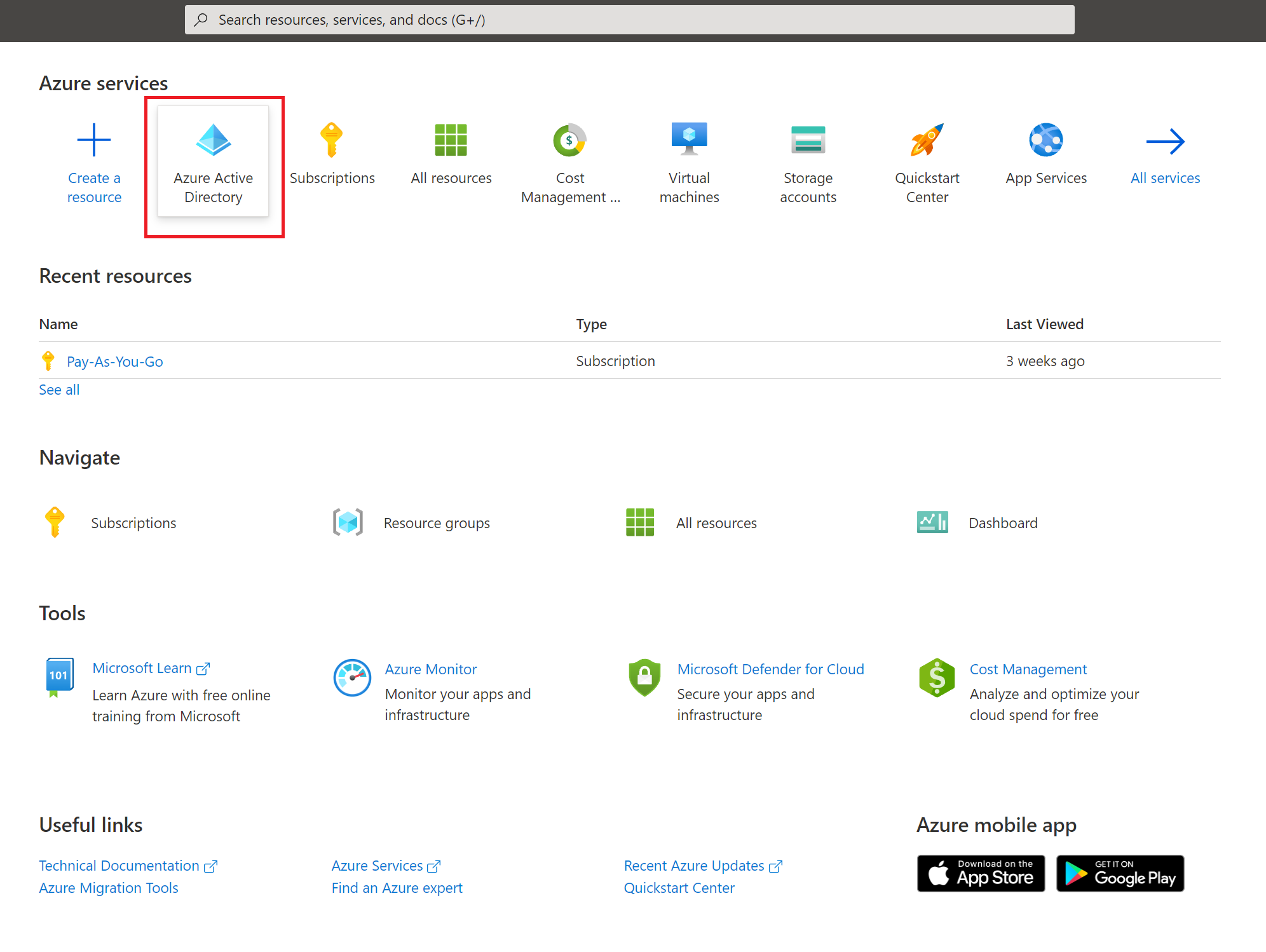Screen dimensions: 1266x952
Task: Select Dashboard label under Navigate
Action: 1003,523
